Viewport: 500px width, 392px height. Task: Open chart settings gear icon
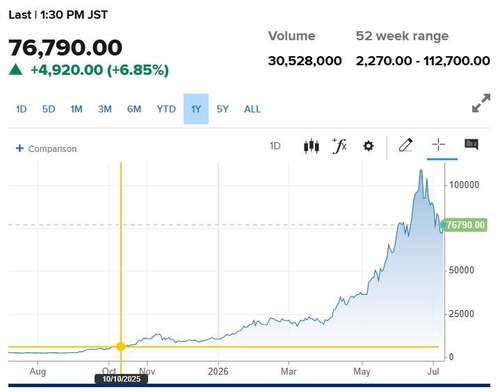pos(368,146)
